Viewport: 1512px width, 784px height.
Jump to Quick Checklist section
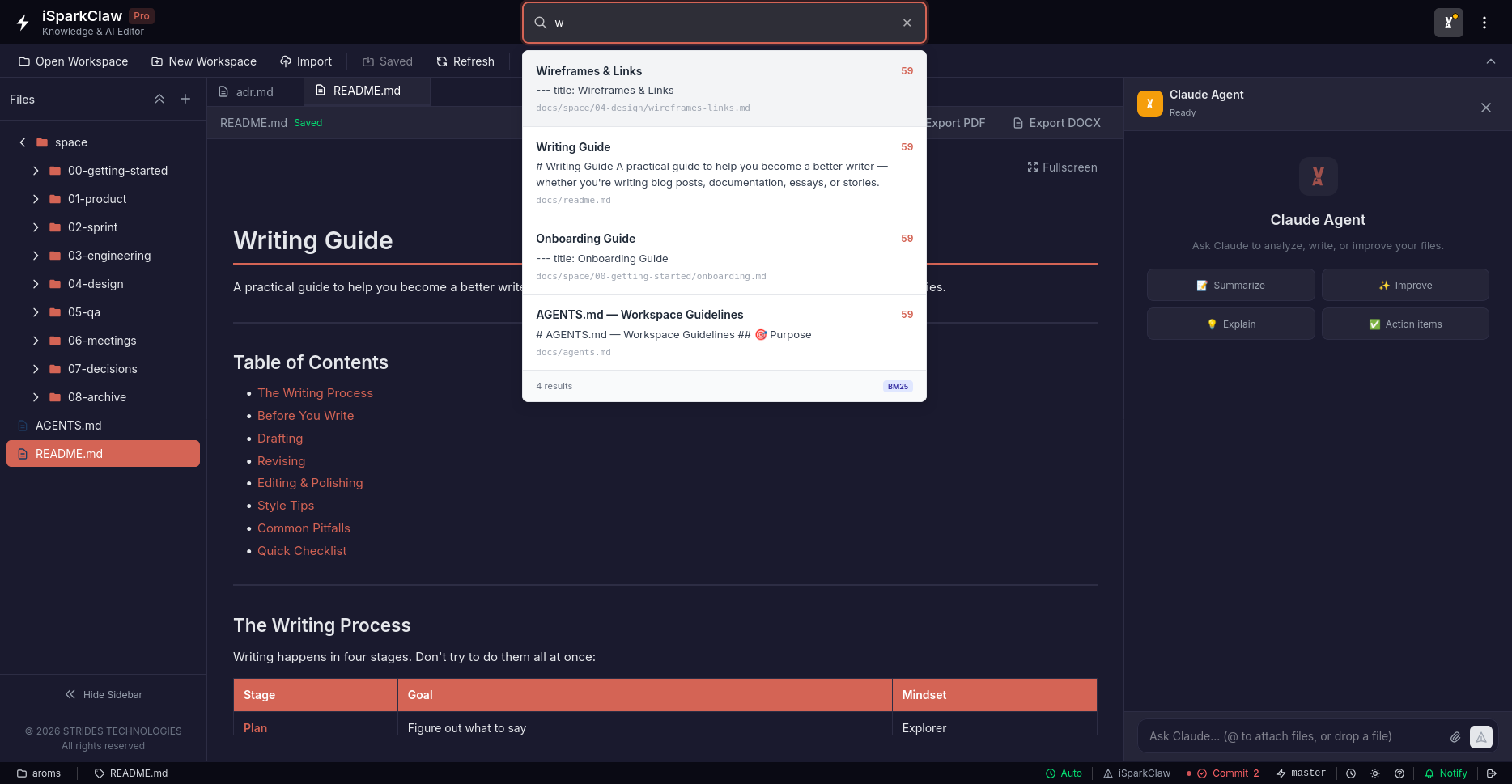pos(302,551)
